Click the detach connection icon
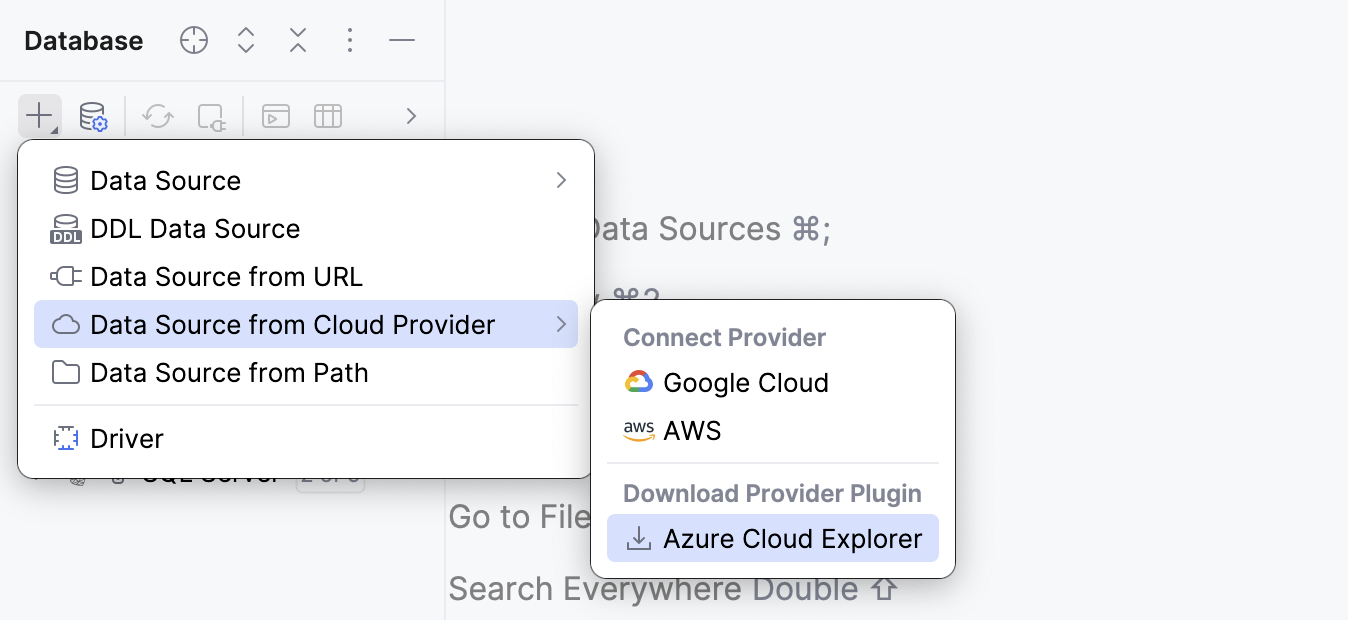The width and height of the screenshot is (1348, 620). [x=211, y=116]
